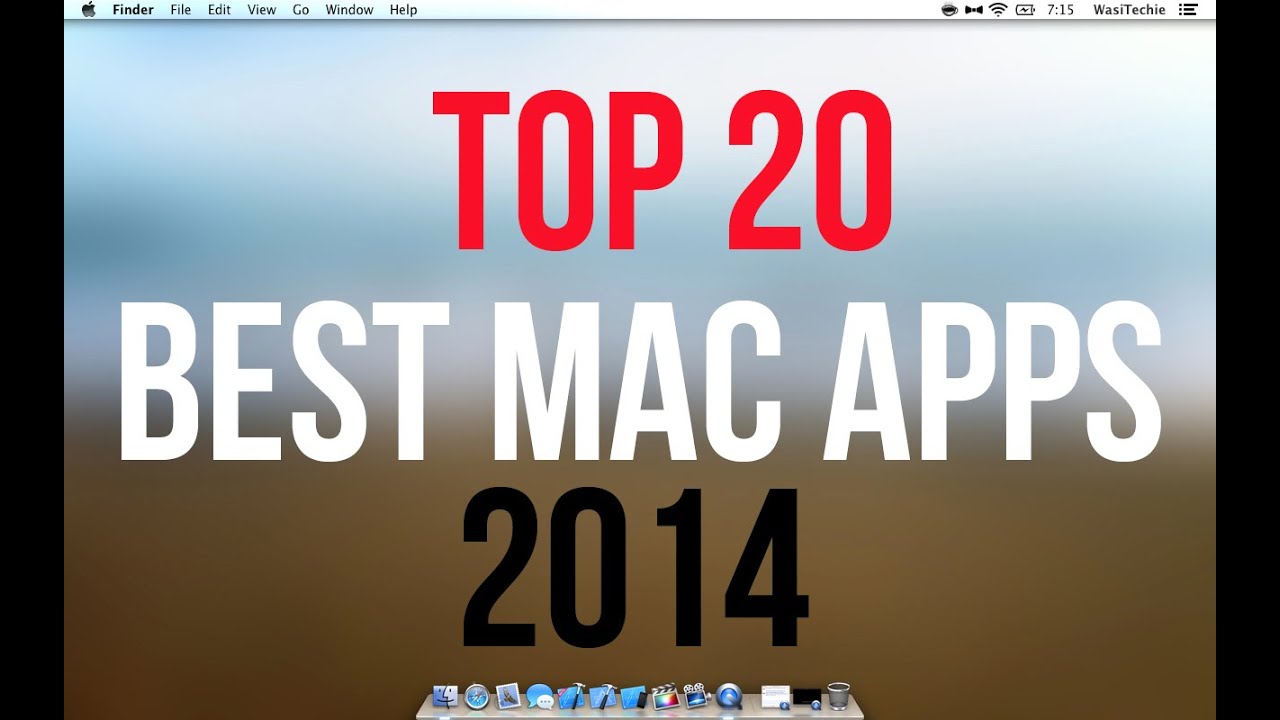Launch QuickTime Player from the Dock
The width and height of the screenshot is (1280, 720).
pos(729,696)
